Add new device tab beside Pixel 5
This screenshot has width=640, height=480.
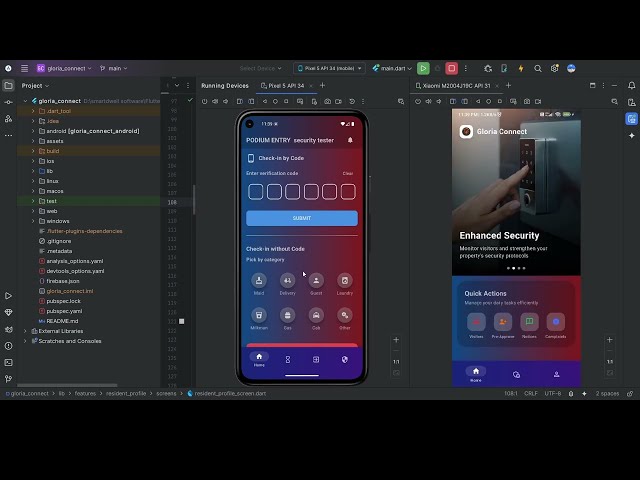tap(322, 85)
